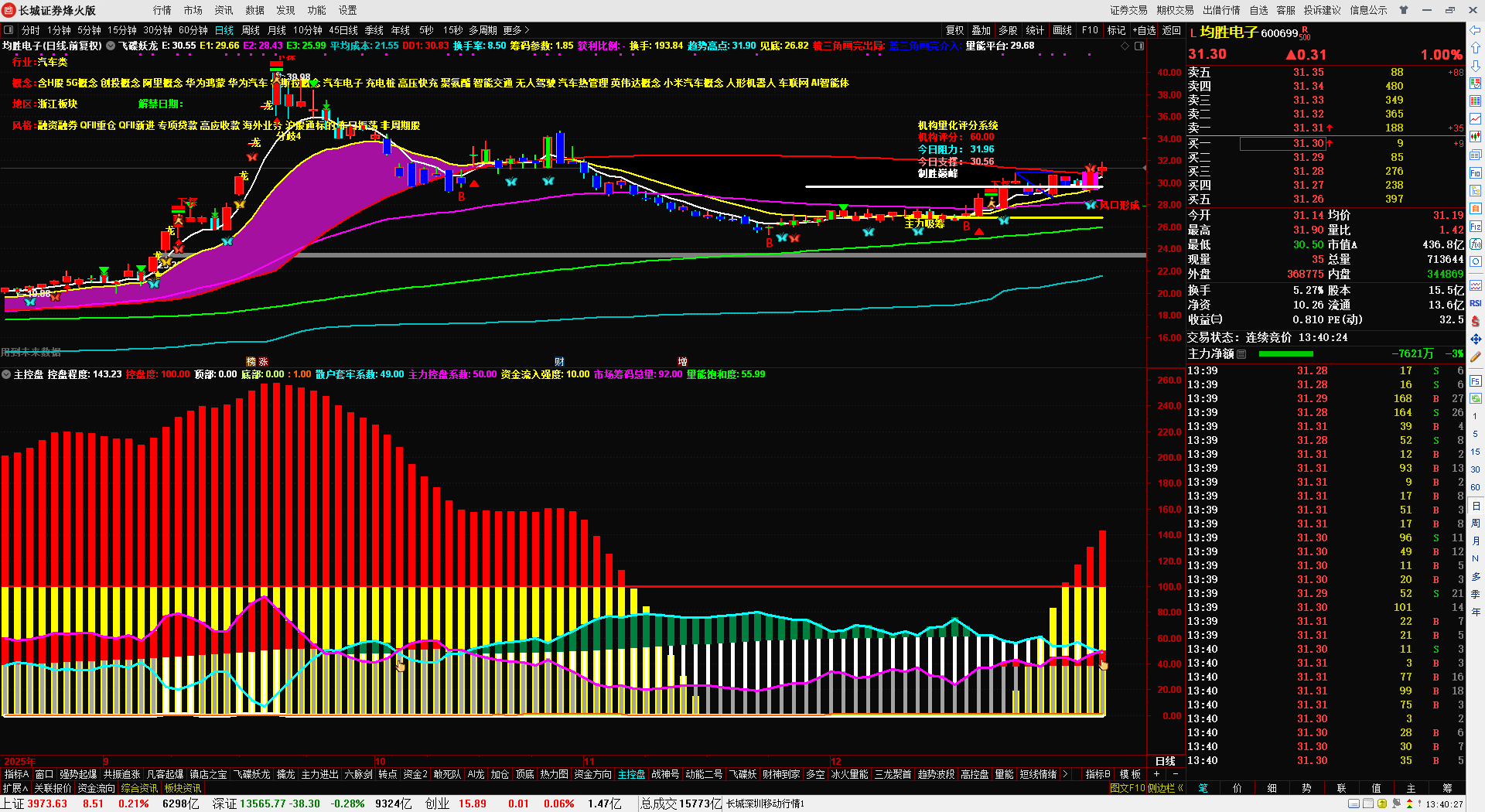Open 图文F10 link at bottom
Viewport: 1485px width, 812px height.
[1127, 788]
